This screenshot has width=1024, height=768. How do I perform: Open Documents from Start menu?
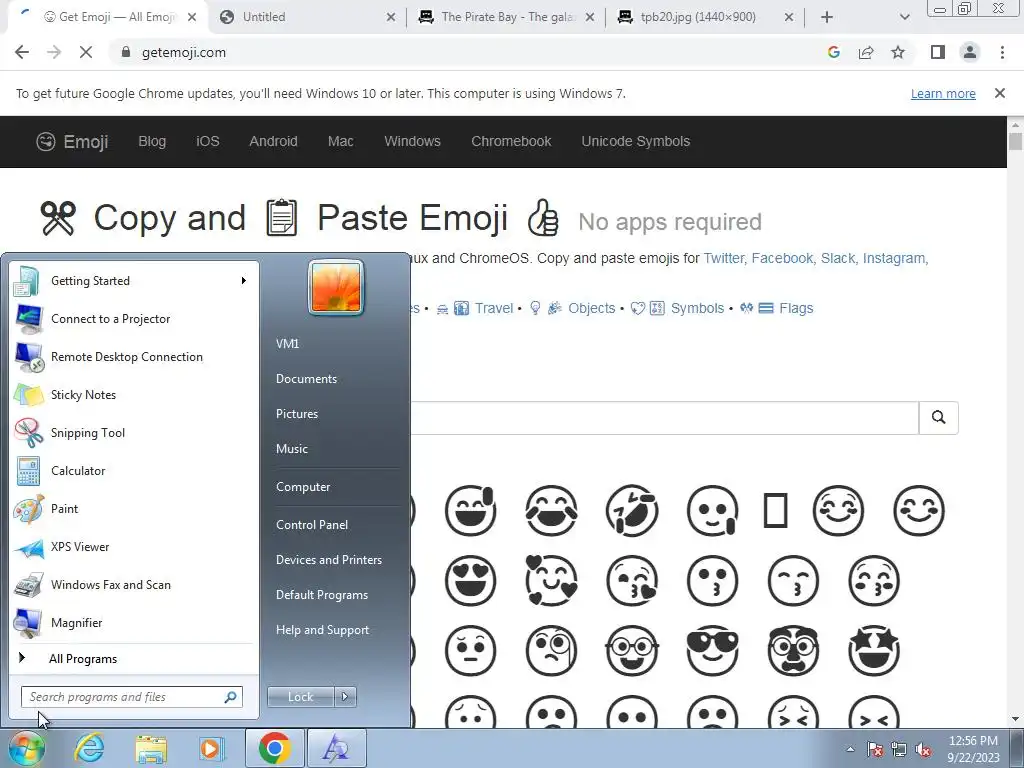click(306, 379)
